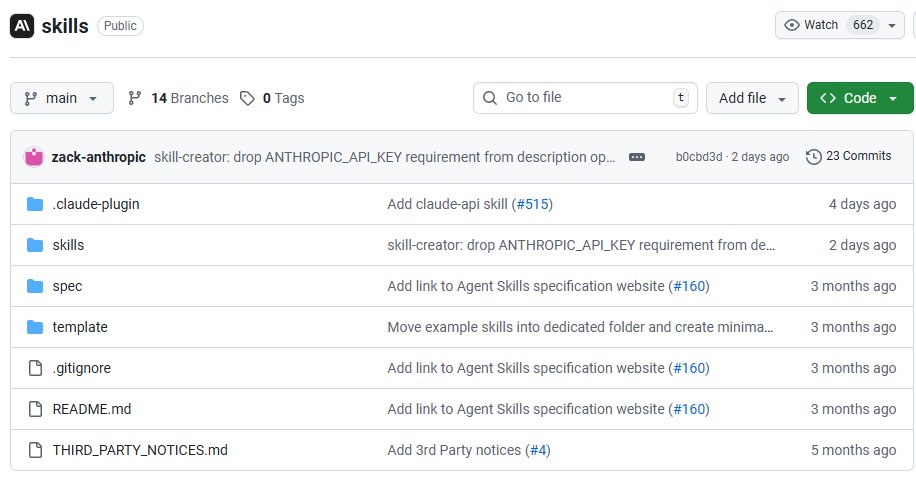
Task: Click the tag icon beside 0 Tags
Action: 248,98
